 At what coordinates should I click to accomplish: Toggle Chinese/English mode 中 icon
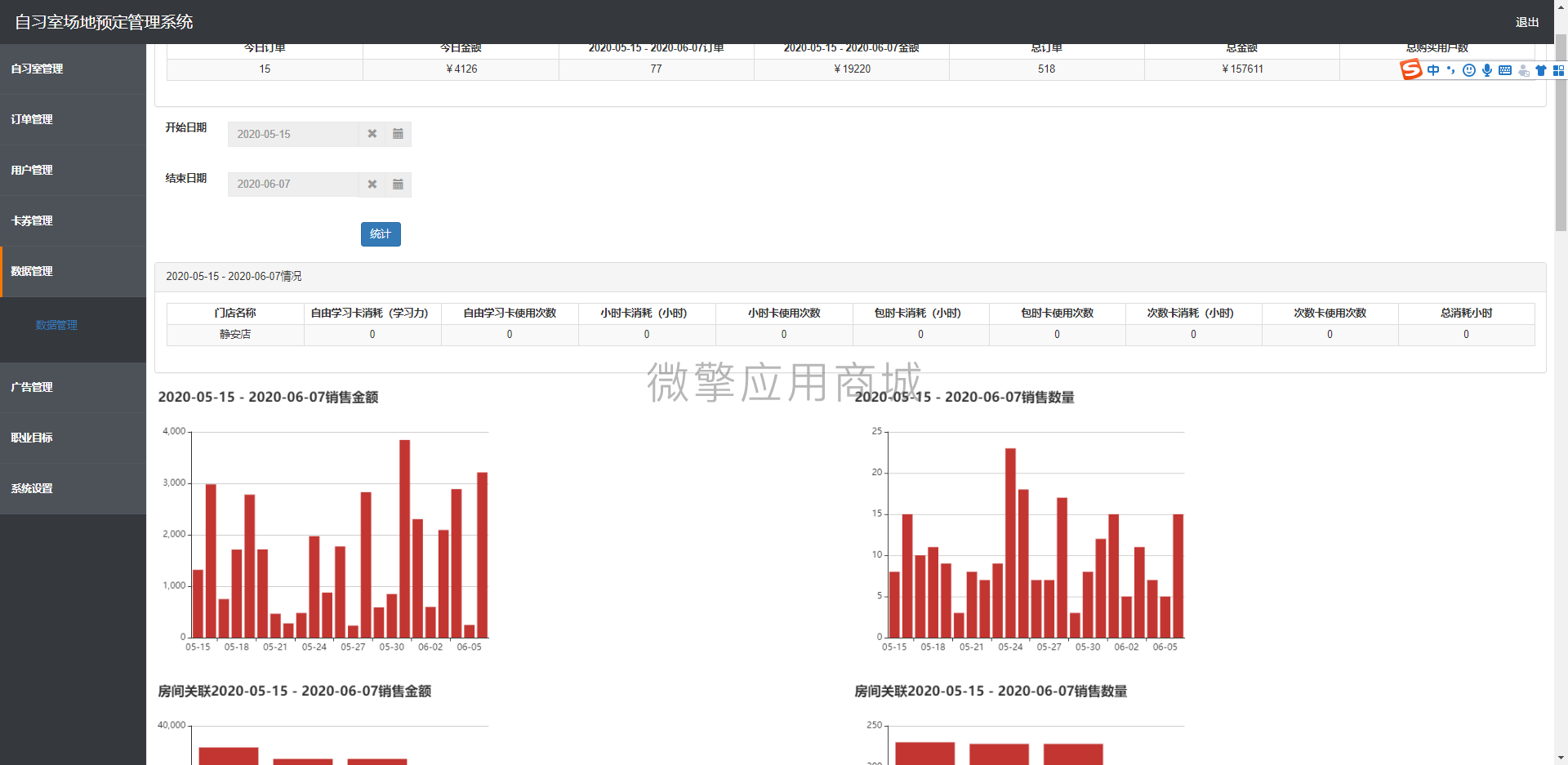click(1433, 70)
